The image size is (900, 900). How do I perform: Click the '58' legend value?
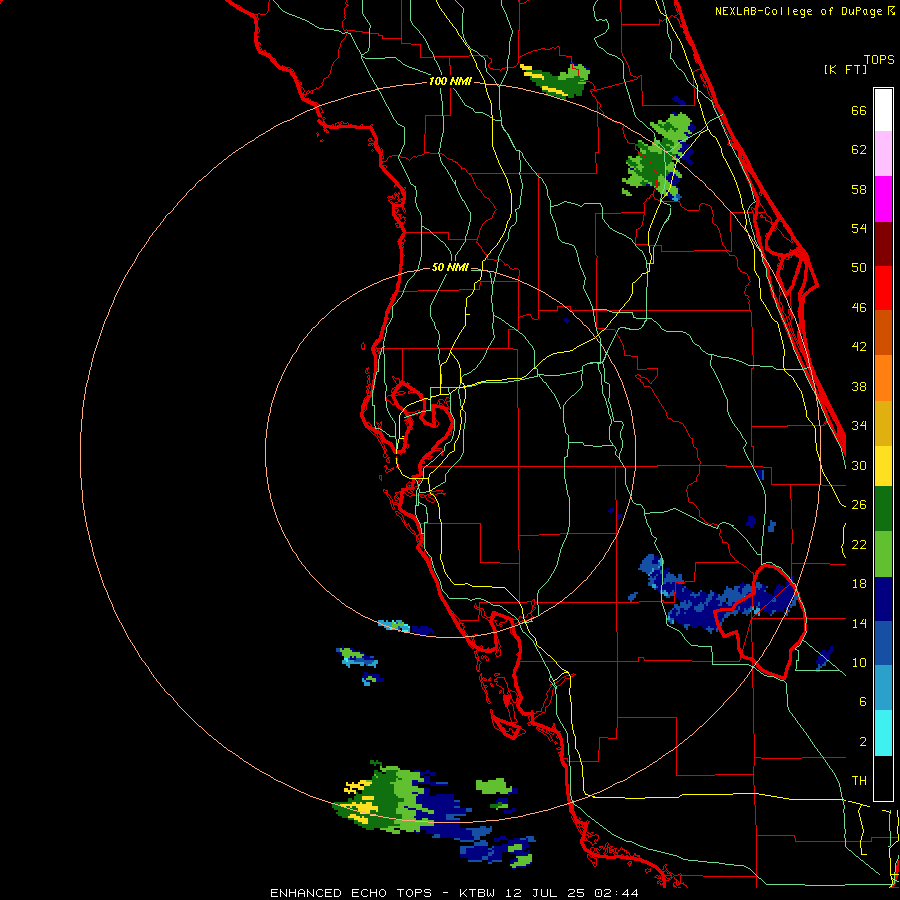point(859,189)
